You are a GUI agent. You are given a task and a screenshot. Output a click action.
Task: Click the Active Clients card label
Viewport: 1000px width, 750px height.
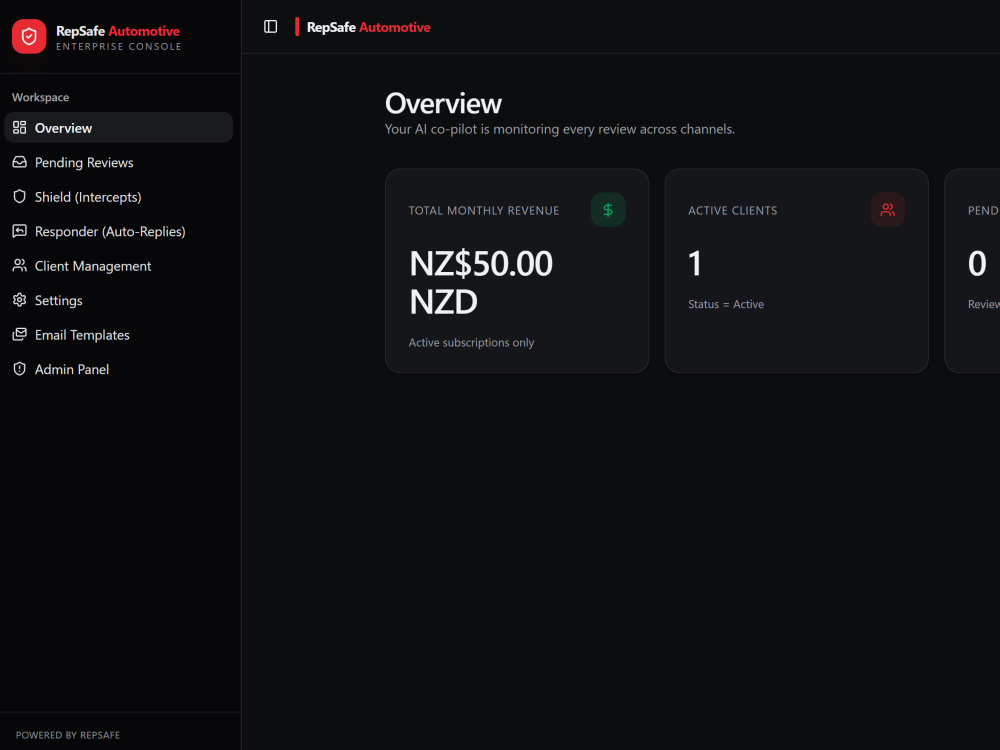733,210
